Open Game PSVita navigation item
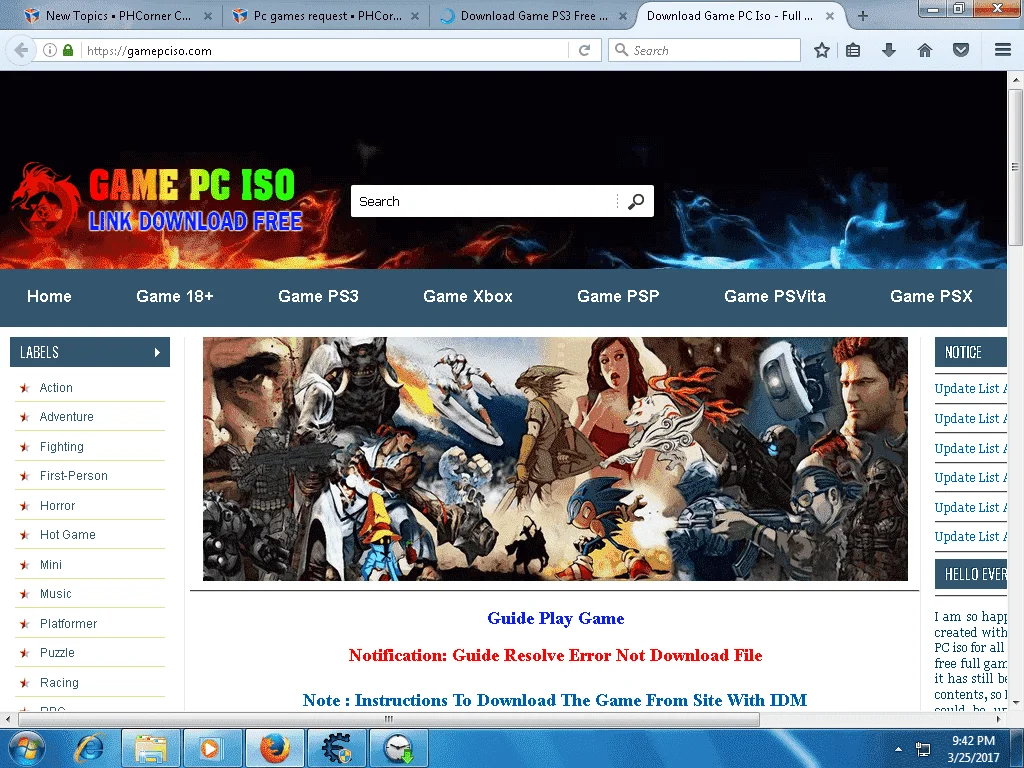 [775, 296]
